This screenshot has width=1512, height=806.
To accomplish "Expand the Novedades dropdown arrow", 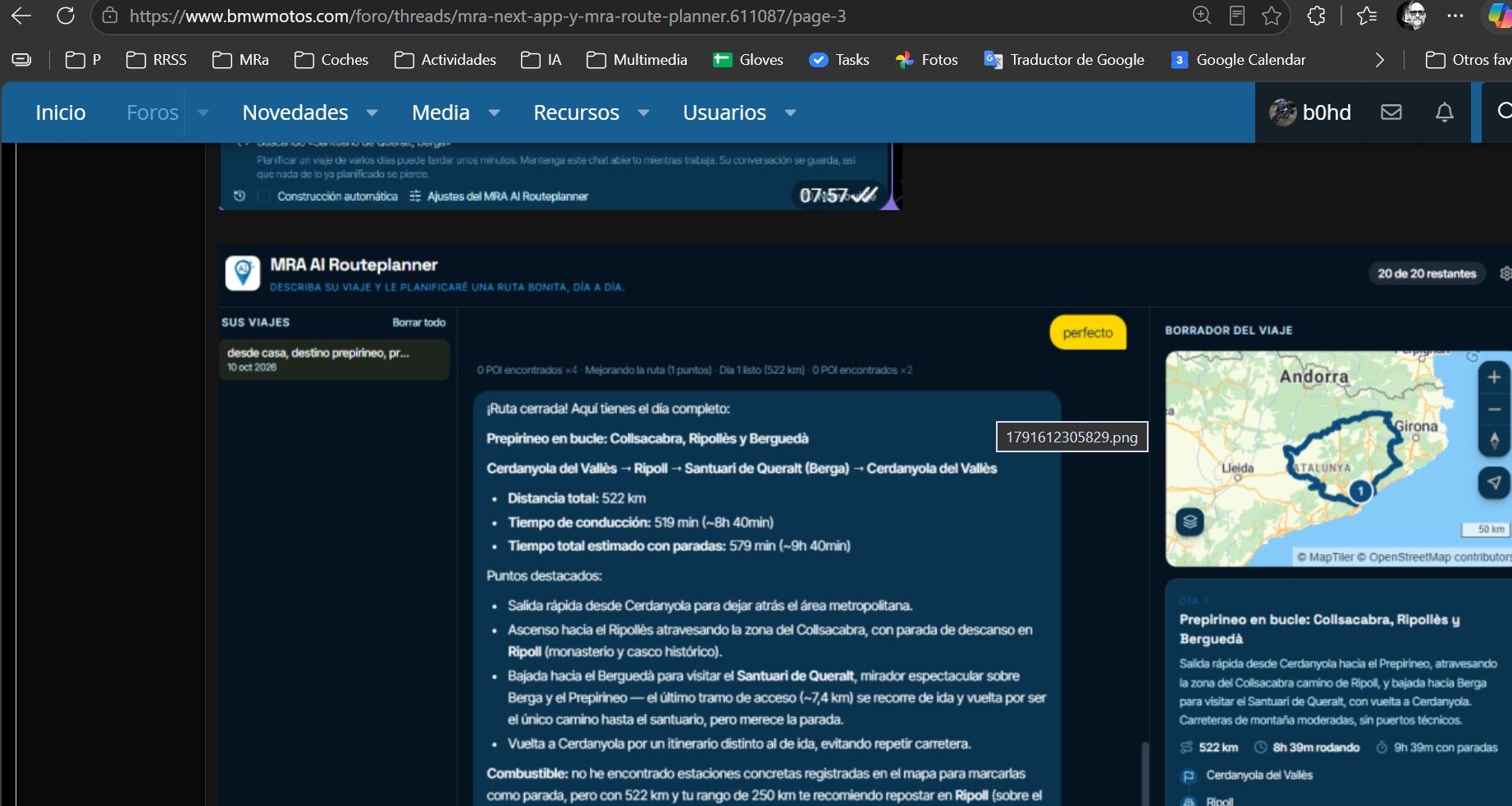I will click(x=372, y=112).
